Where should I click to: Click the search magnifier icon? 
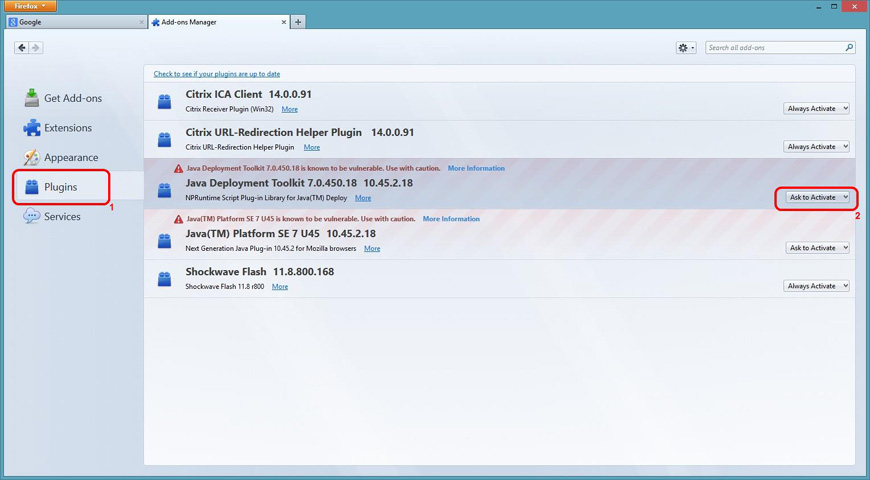tap(849, 48)
